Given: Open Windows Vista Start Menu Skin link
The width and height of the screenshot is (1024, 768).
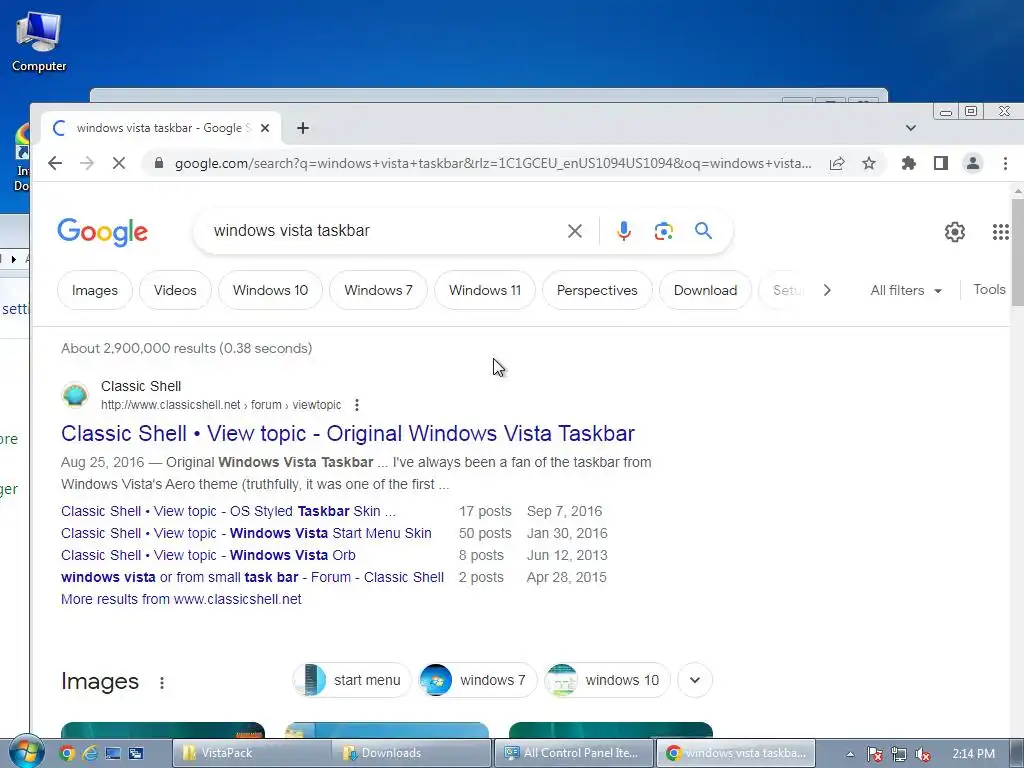Looking at the screenshot, I should tap(246, 534).
